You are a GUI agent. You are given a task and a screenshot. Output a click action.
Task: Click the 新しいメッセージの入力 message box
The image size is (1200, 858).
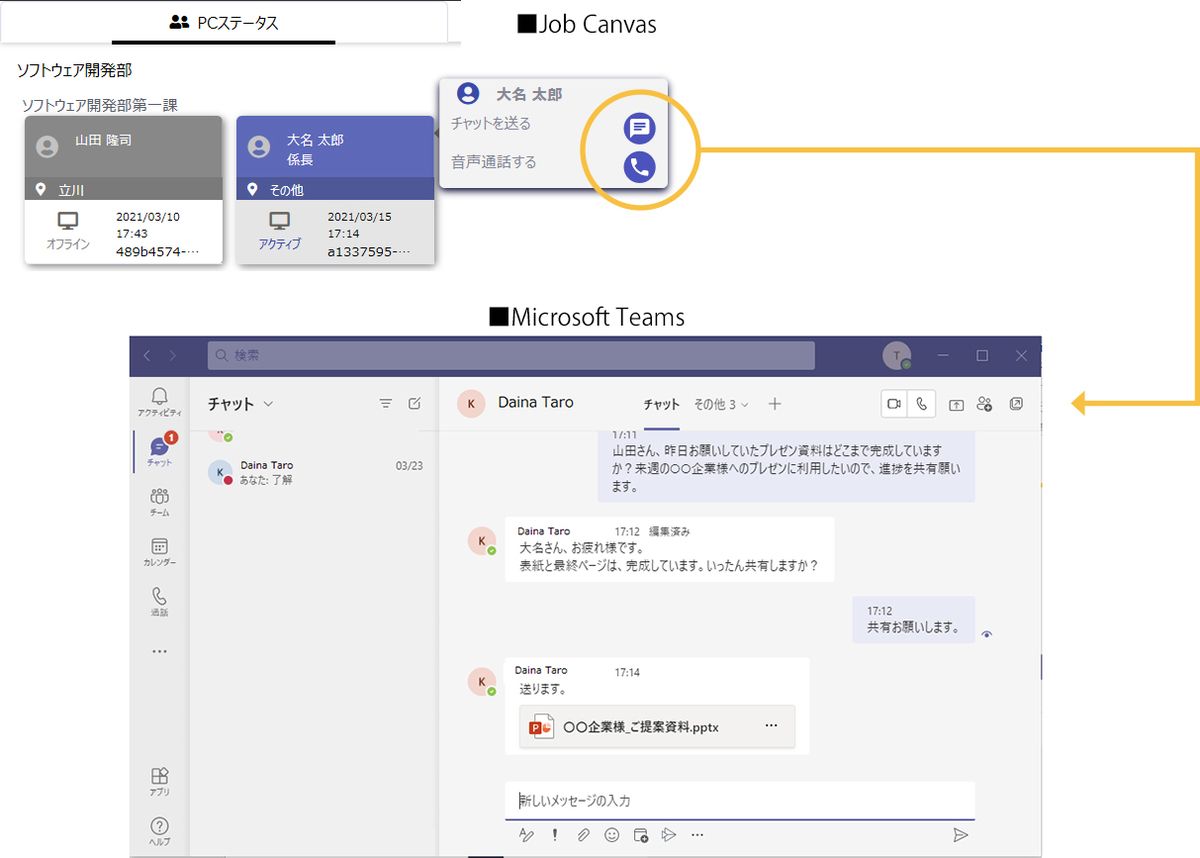(740, 800)
